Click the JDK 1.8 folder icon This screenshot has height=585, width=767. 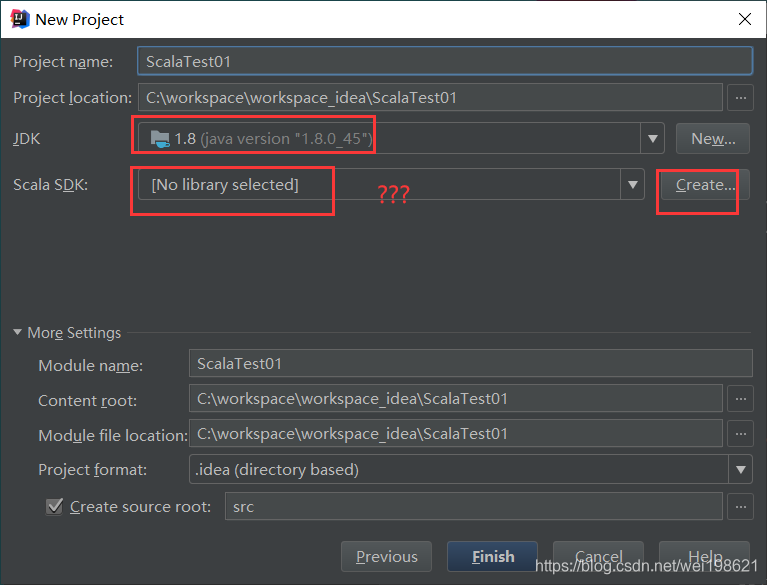click(160, 139)
